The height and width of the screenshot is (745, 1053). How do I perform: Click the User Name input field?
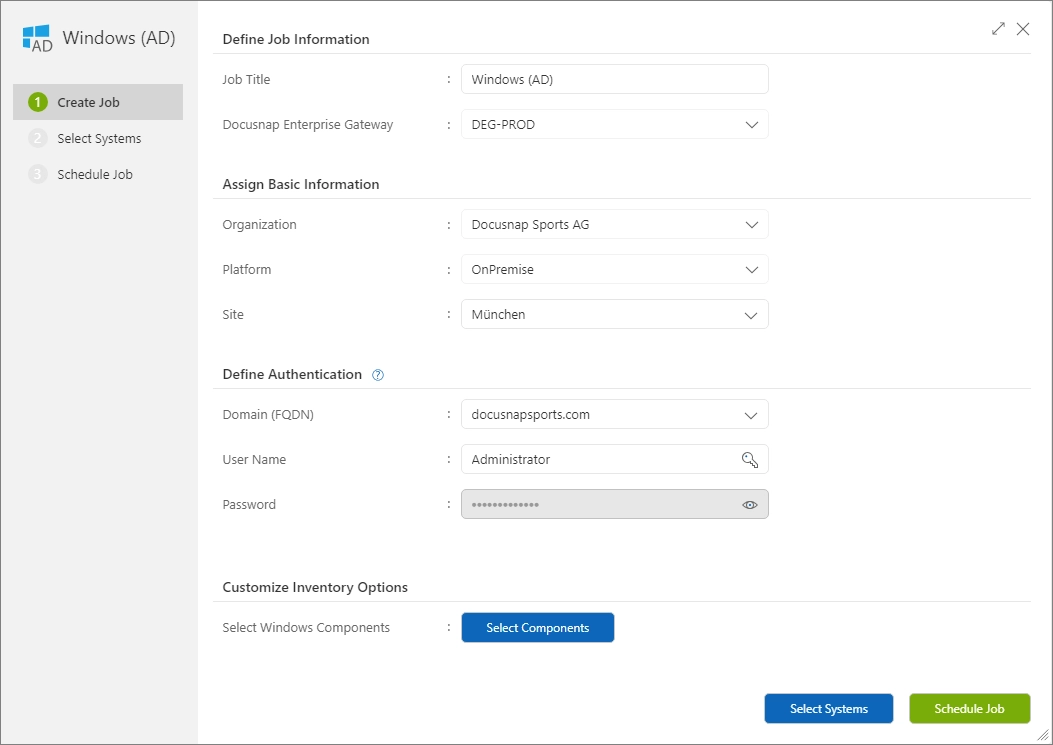(x=614, y=459)
